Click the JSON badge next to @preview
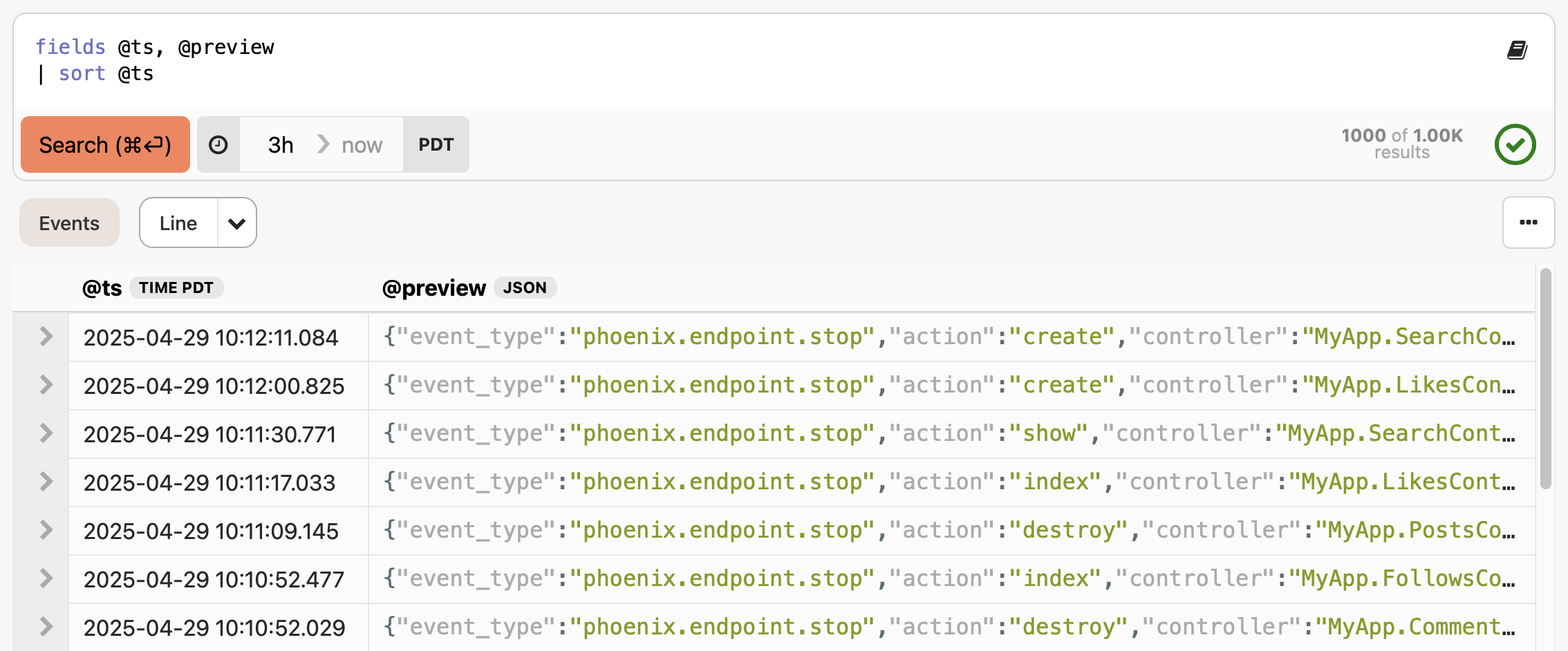 pyautogui.click(x=525, y=287)
